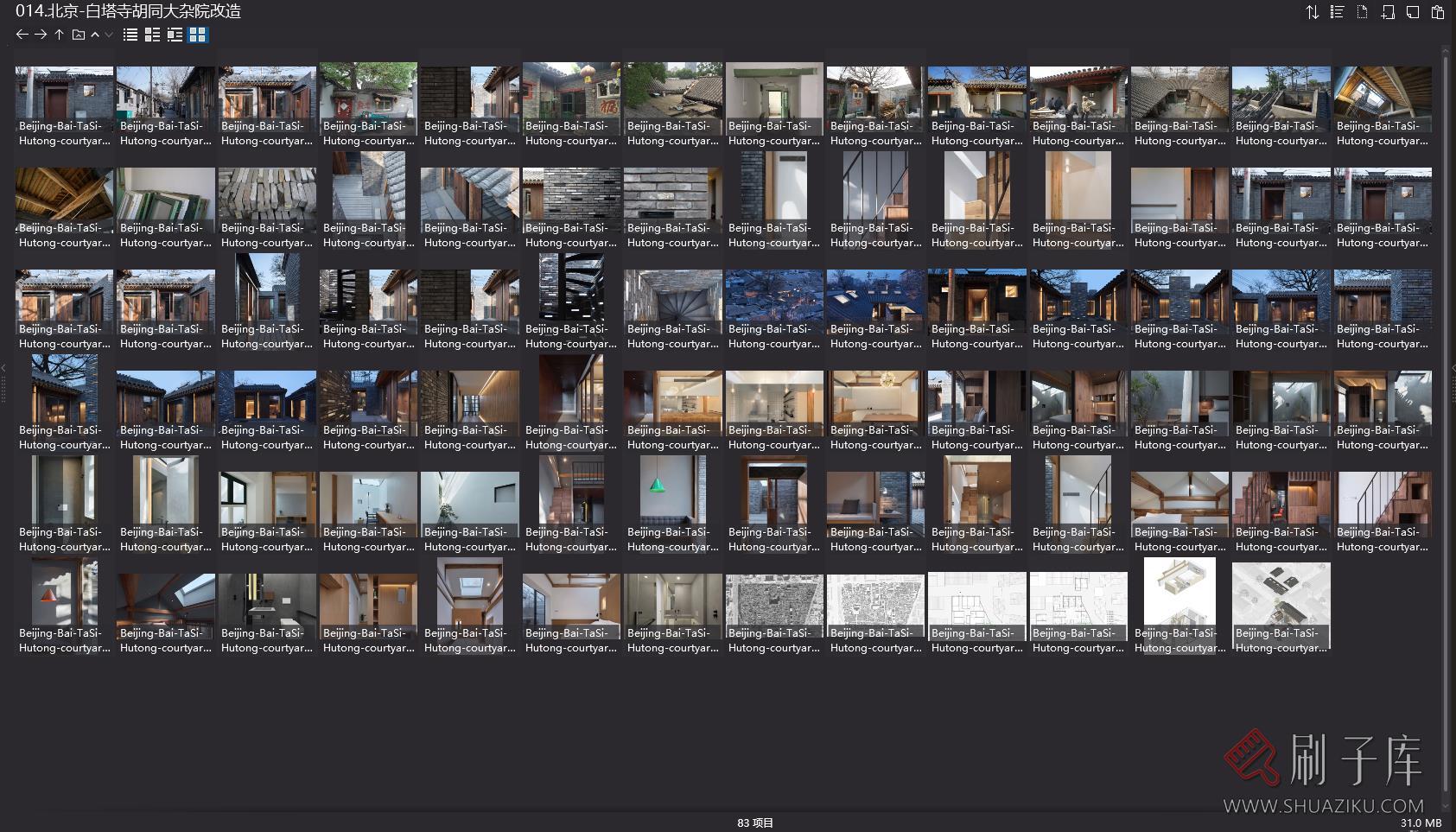Switch to content preview view
1456x832 pixels.
[x=175, y=35]
